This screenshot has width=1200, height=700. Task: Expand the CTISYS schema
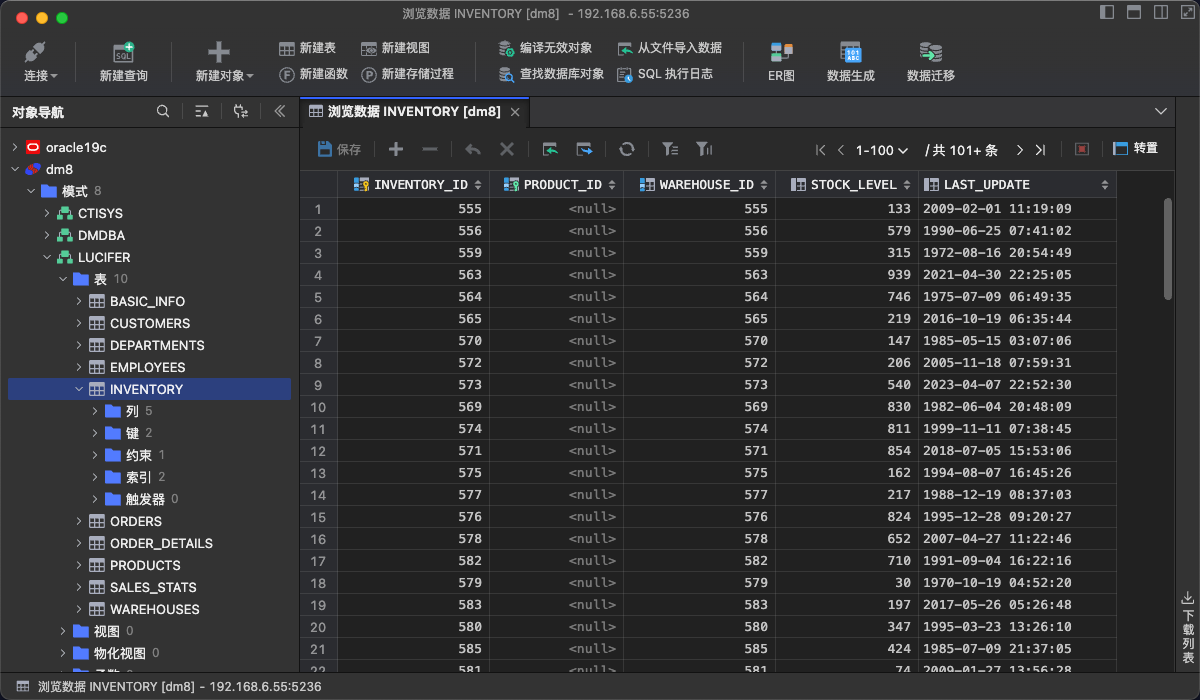tap(46, 213)
